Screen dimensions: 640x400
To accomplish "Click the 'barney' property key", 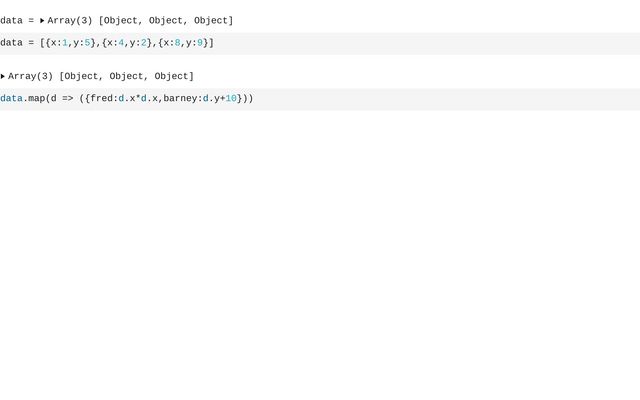I will [x=180, y=99].
